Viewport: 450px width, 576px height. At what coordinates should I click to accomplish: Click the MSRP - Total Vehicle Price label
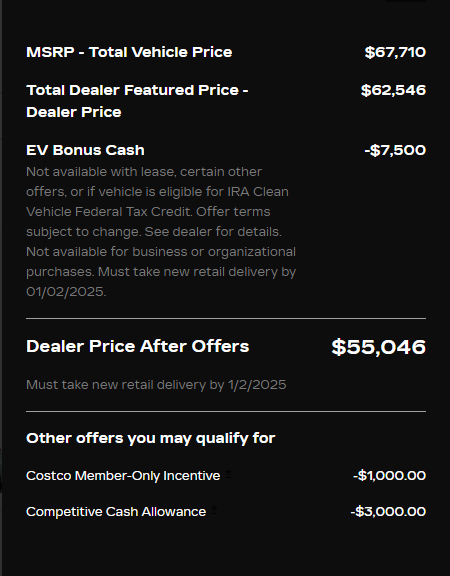(x=129, y=52)
